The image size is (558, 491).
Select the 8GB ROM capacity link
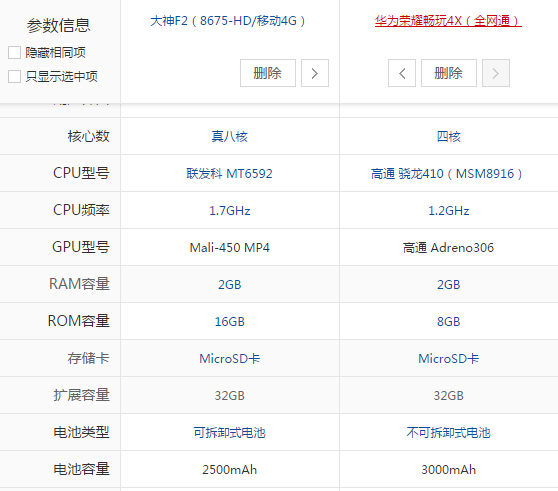(x=448, y=322)
